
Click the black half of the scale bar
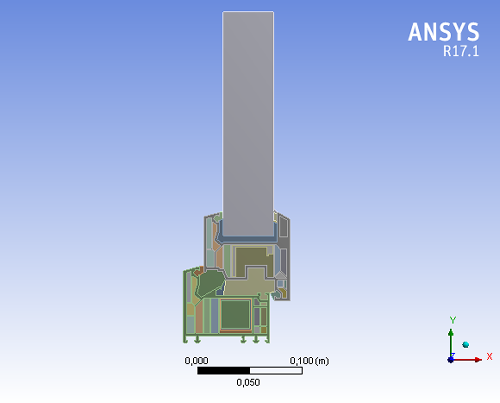coord(224,371)
